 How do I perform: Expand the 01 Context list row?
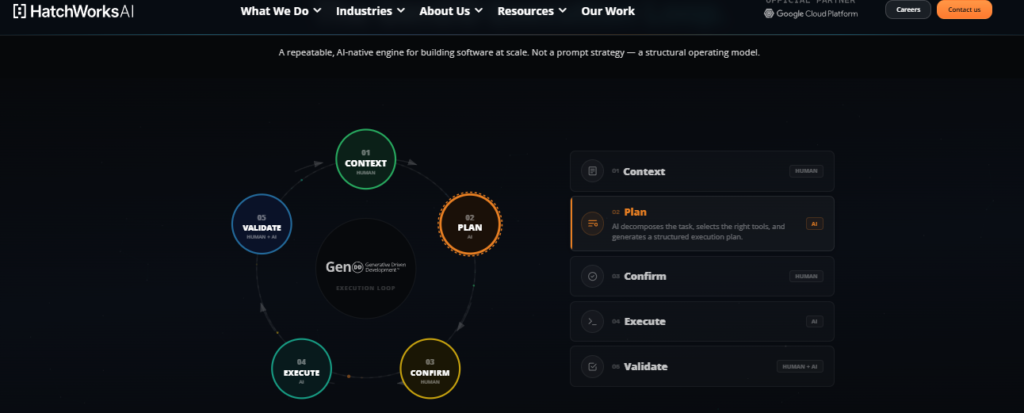click(x=702, y=171)
